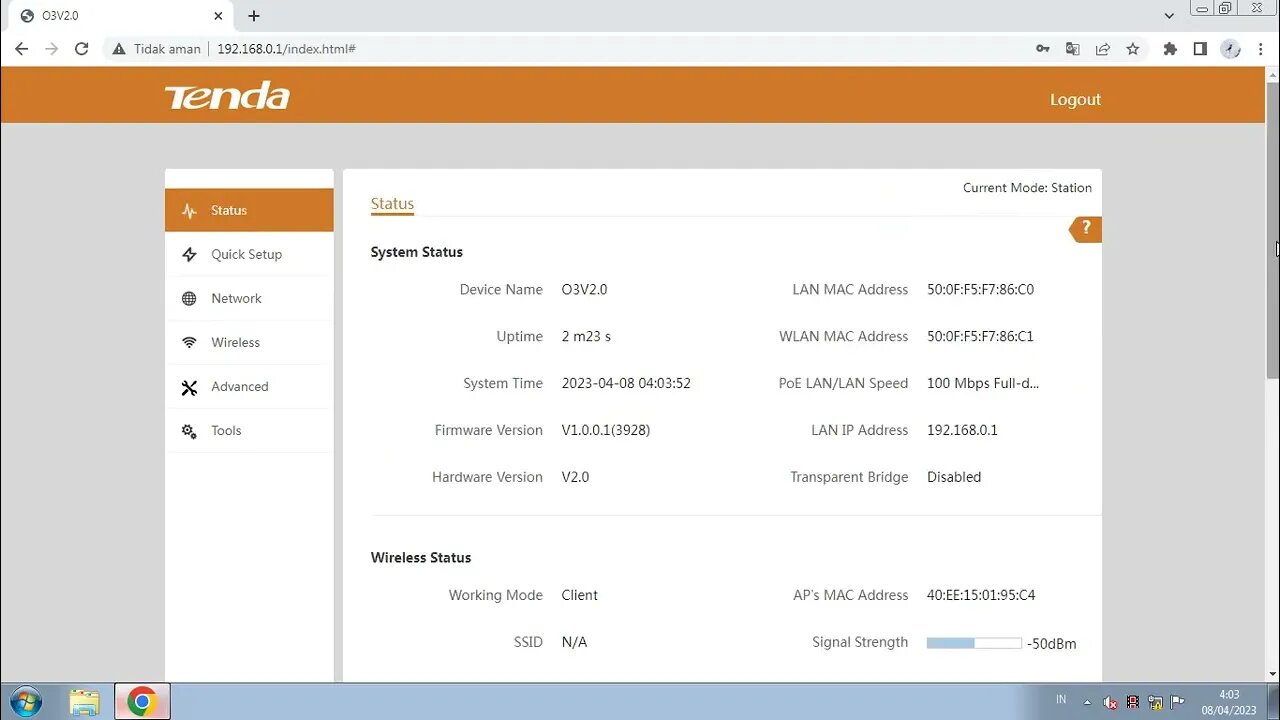Click the signal strength bar

pyautogui.click(x=974, y=643)
